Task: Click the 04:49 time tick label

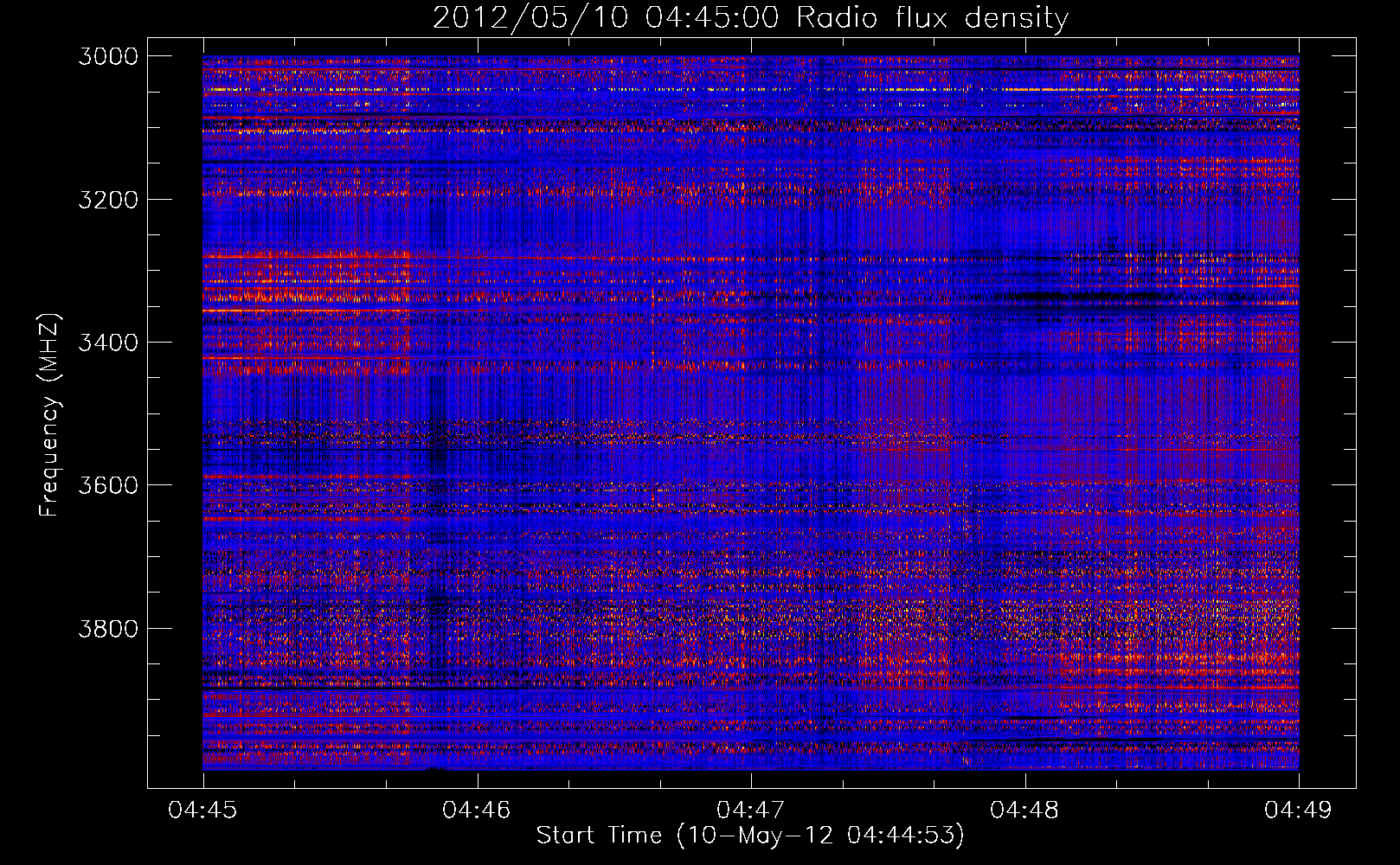Action: tap(1298, 811)
